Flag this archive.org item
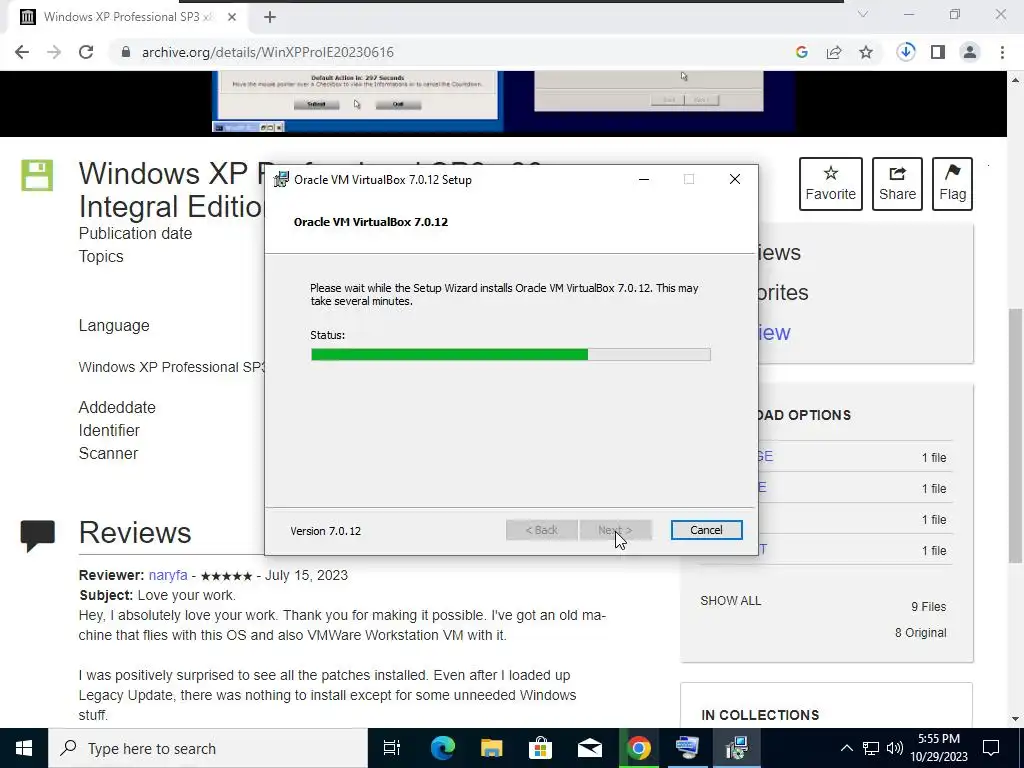This screenshot has width=1024, height=768. 952,184
